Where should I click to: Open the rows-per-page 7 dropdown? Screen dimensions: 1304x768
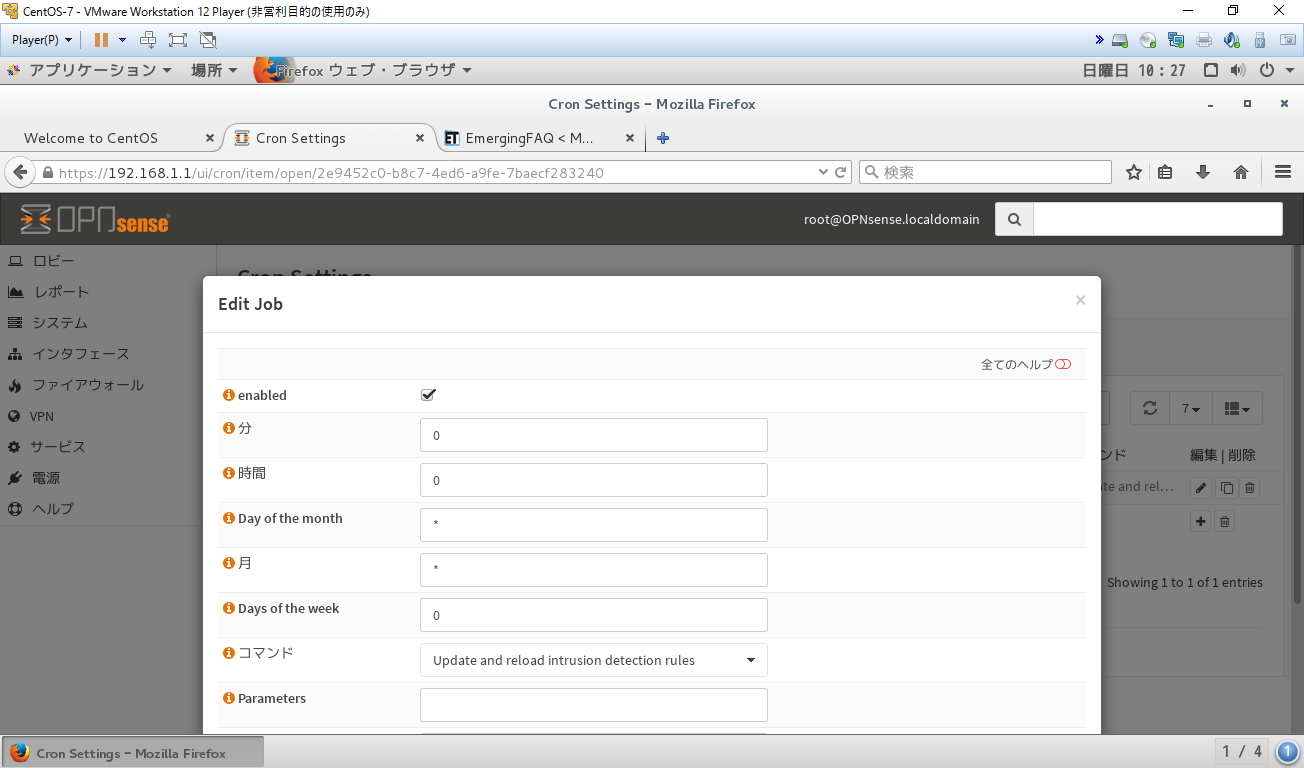pos(1190,408)
